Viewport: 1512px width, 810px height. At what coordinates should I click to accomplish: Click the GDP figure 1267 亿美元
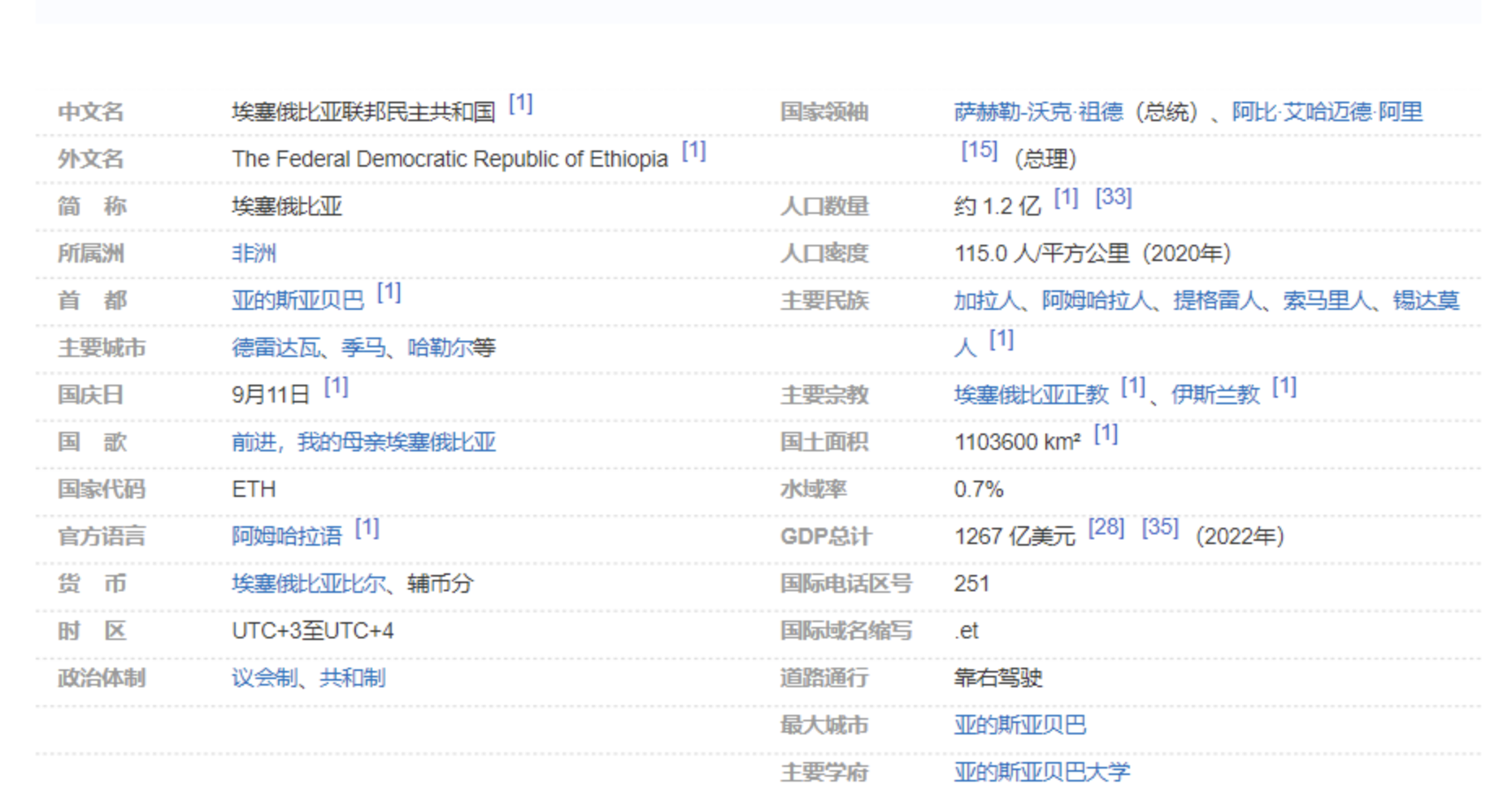(1015, 537)
